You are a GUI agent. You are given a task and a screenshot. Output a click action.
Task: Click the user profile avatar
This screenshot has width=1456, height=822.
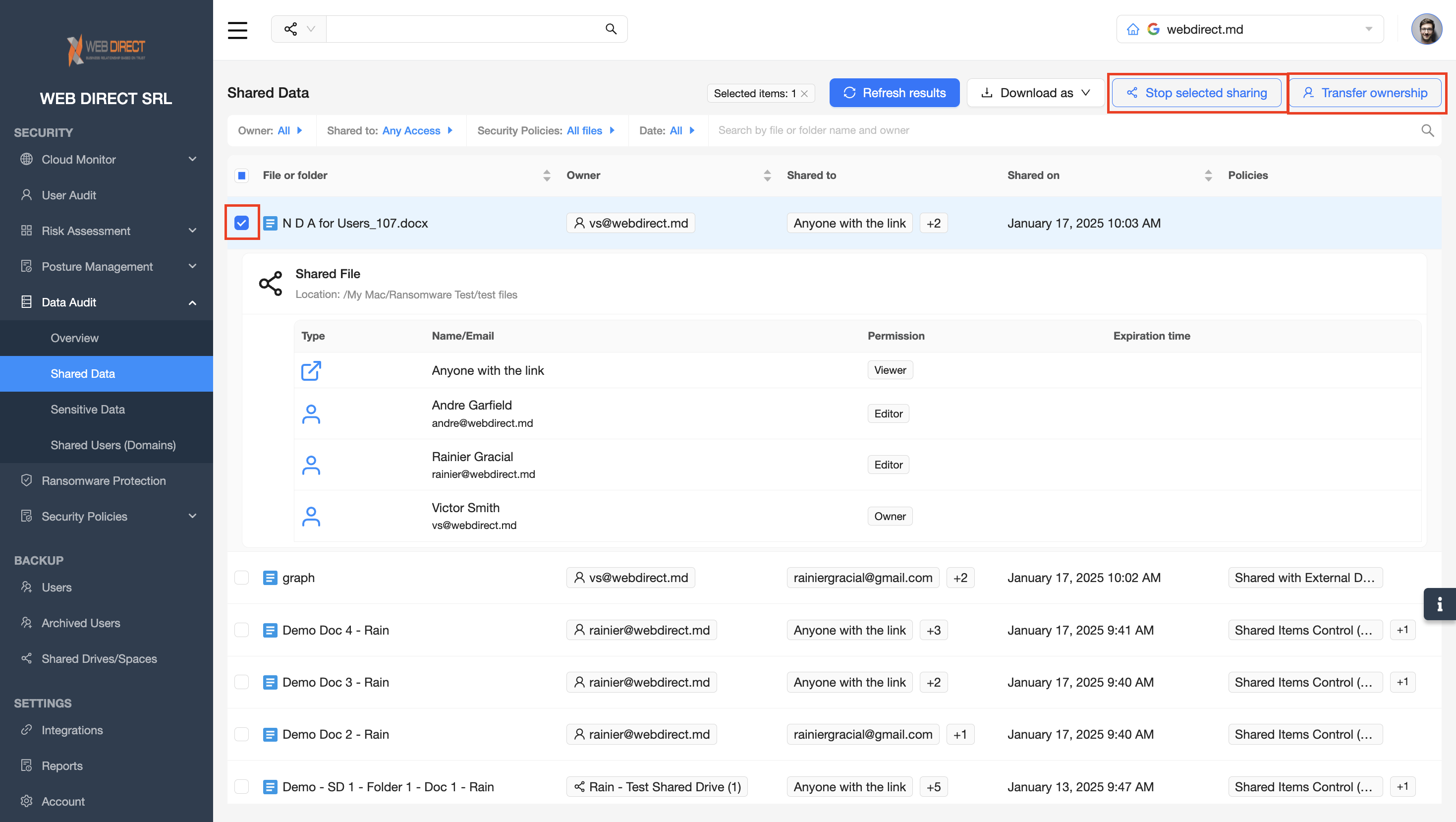(x=1426, y=29)
